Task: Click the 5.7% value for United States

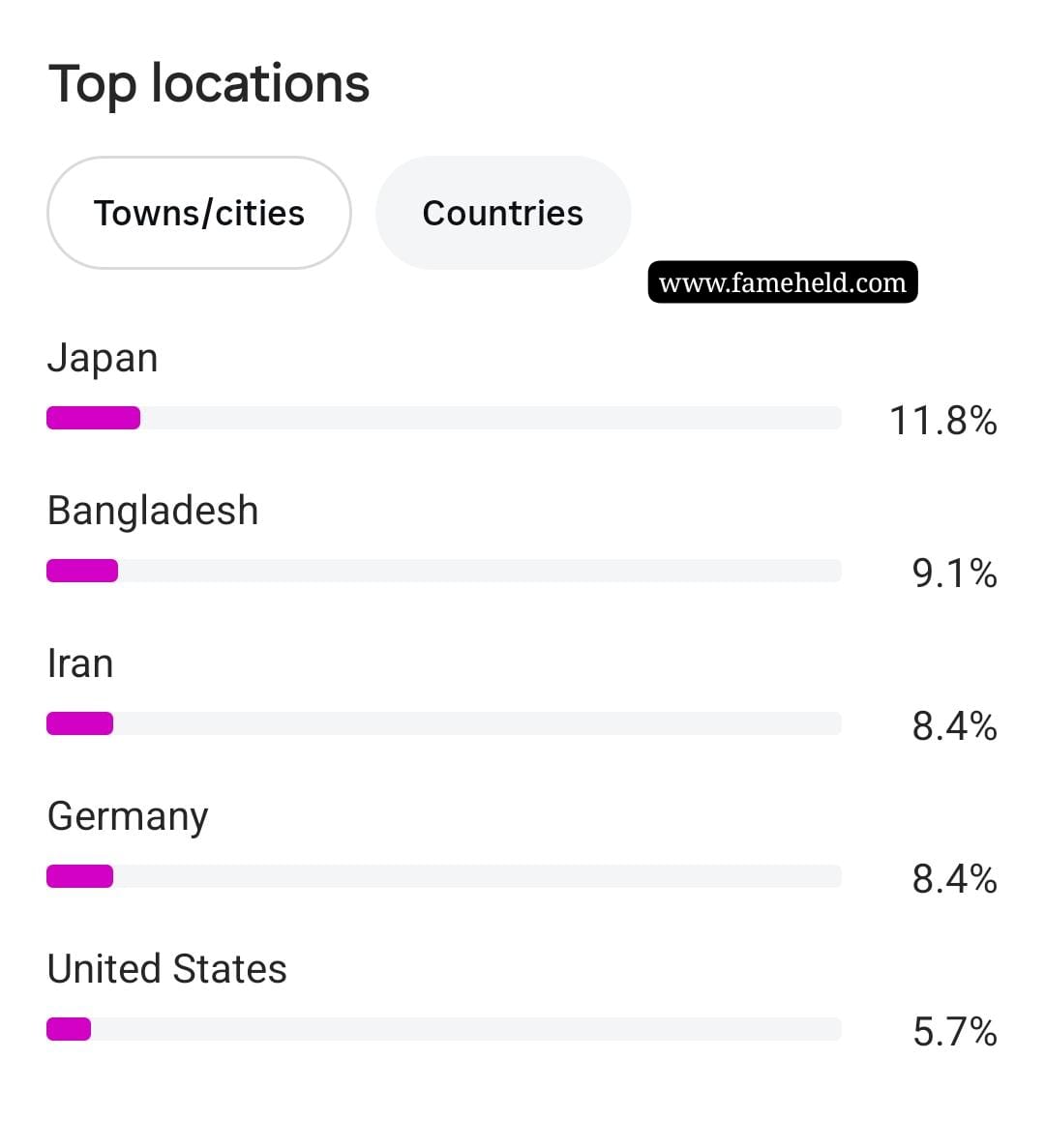Action: coord(955,1032)
